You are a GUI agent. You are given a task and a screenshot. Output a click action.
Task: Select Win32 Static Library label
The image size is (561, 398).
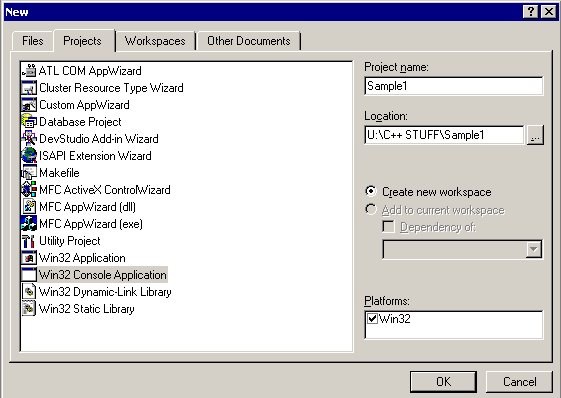pyautogui.click(x=87, y=309)
